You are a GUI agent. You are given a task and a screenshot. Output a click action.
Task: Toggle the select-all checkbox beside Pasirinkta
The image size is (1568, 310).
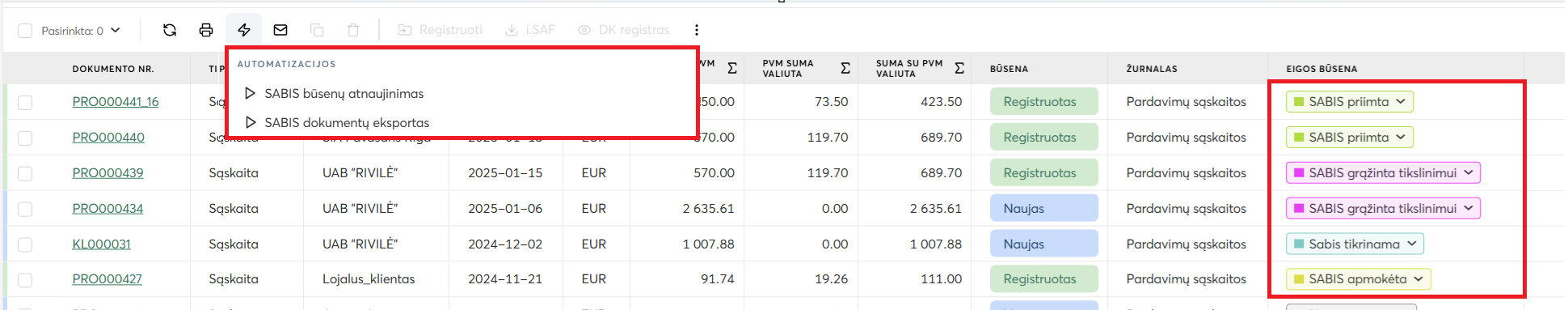(25, 31)
